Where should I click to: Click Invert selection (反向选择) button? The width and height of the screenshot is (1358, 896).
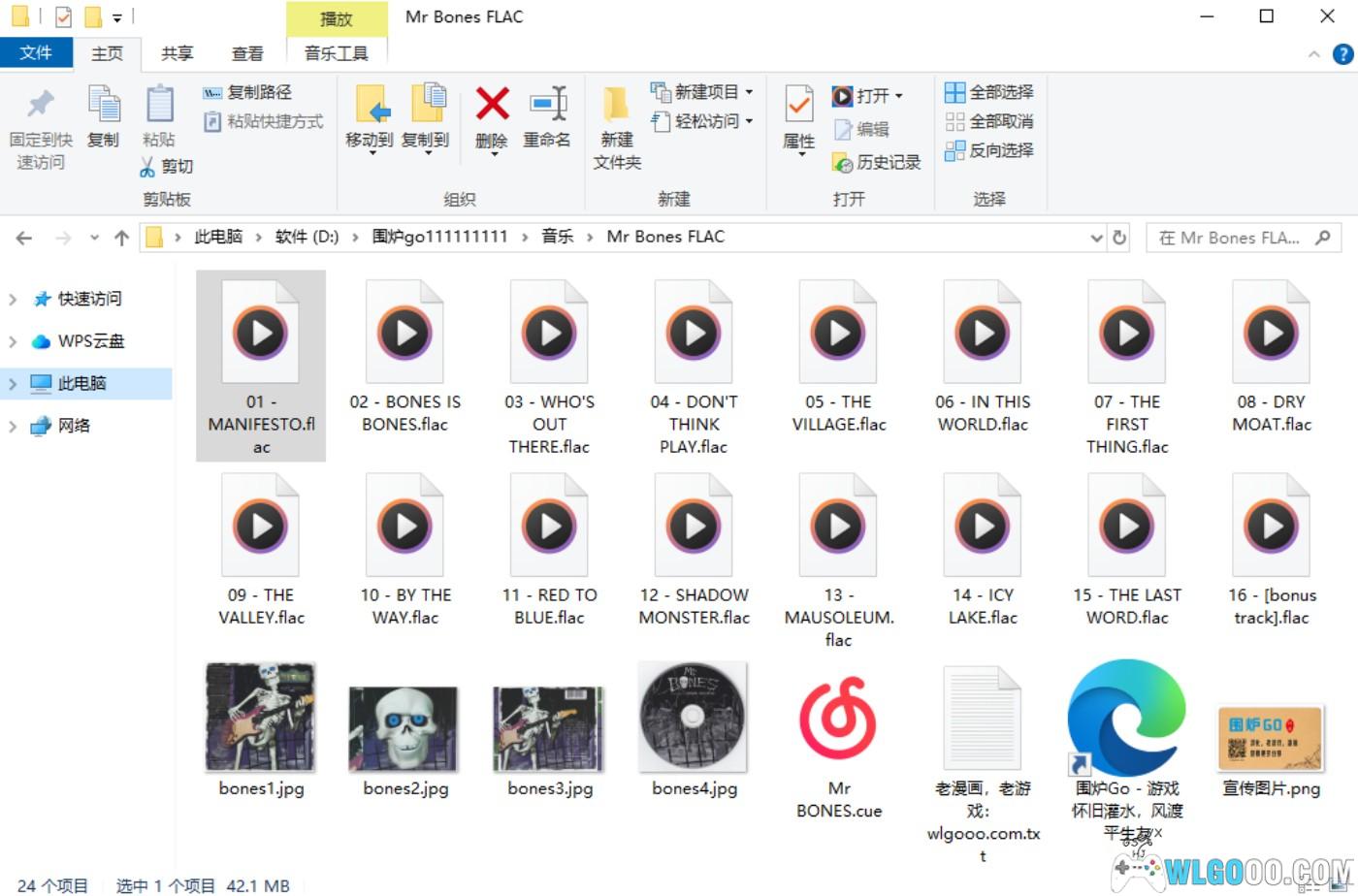[x=989, y=150]
